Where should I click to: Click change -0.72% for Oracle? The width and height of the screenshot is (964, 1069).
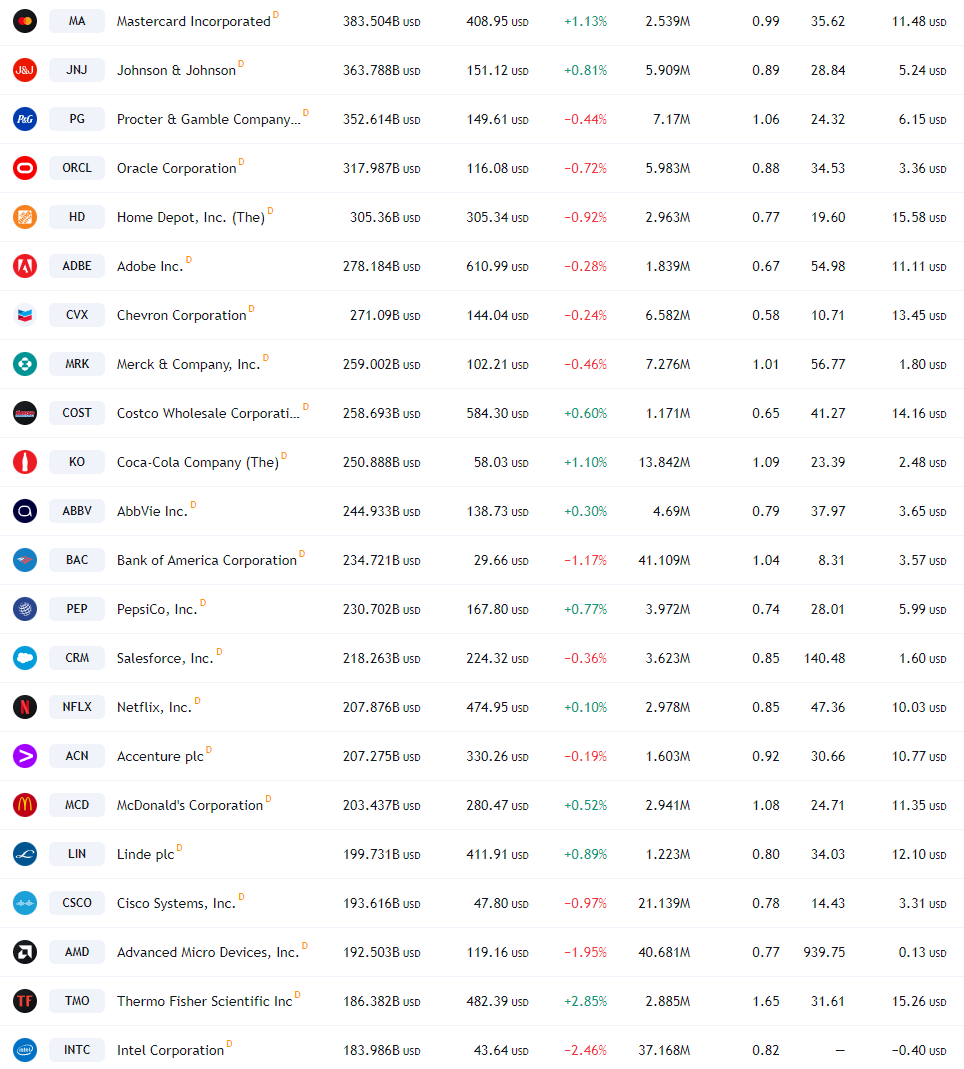(x=586, y=168)
